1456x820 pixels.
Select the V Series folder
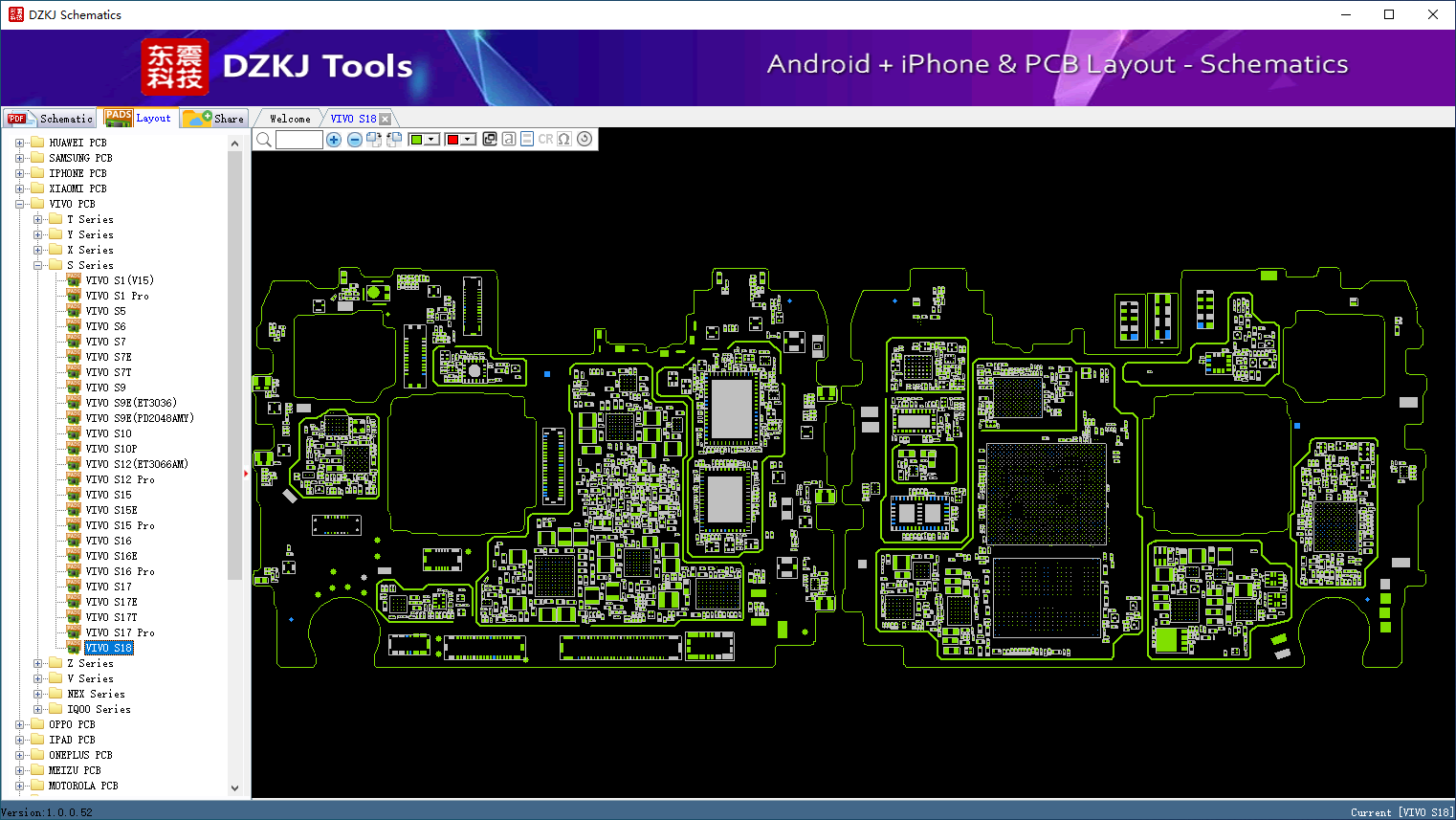point(90,678)
